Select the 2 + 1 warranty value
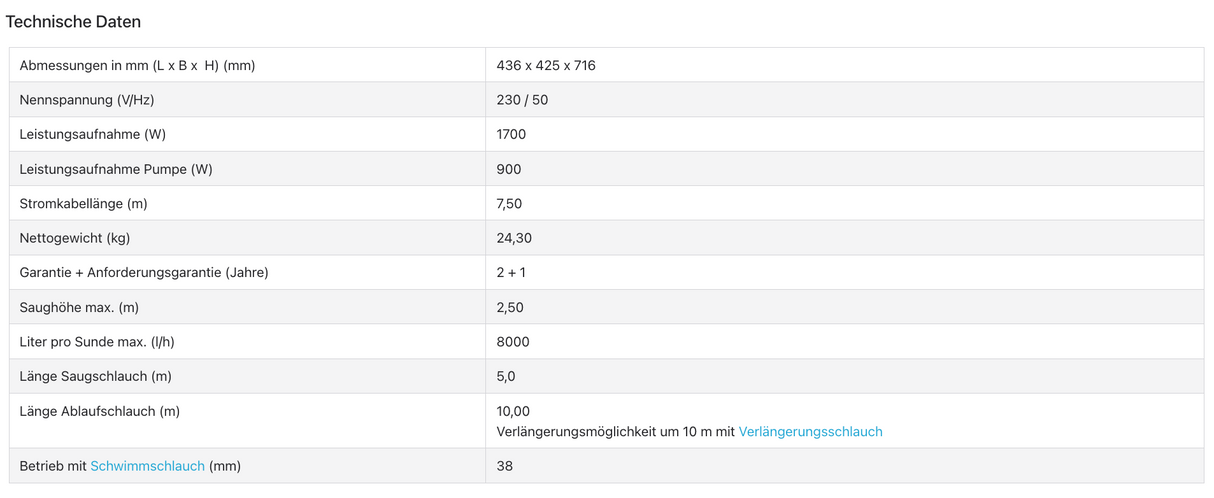1214x498 pixels. [x=511, y=273]
